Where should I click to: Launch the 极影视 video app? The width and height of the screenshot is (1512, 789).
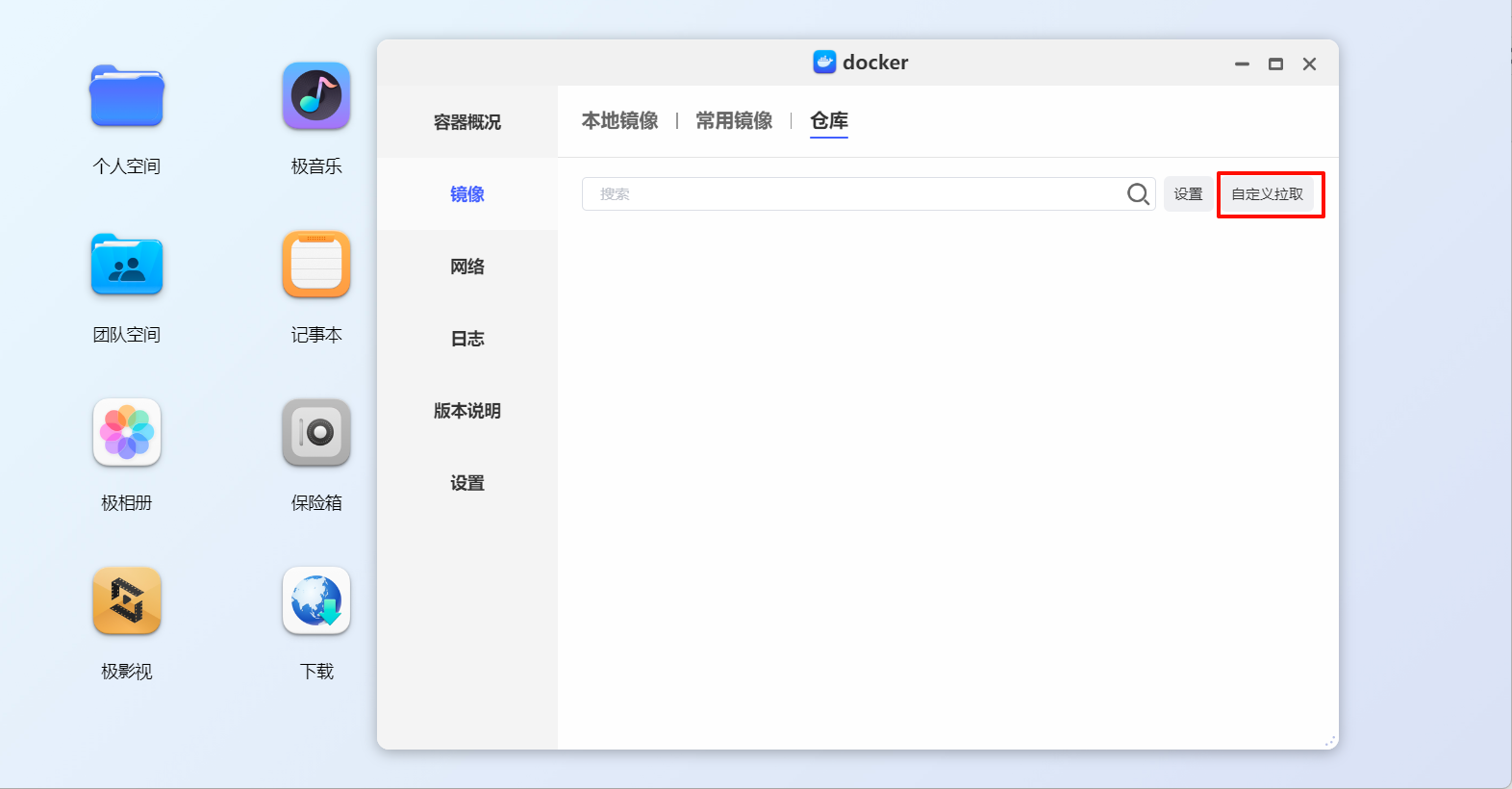(x=126, y=601)
